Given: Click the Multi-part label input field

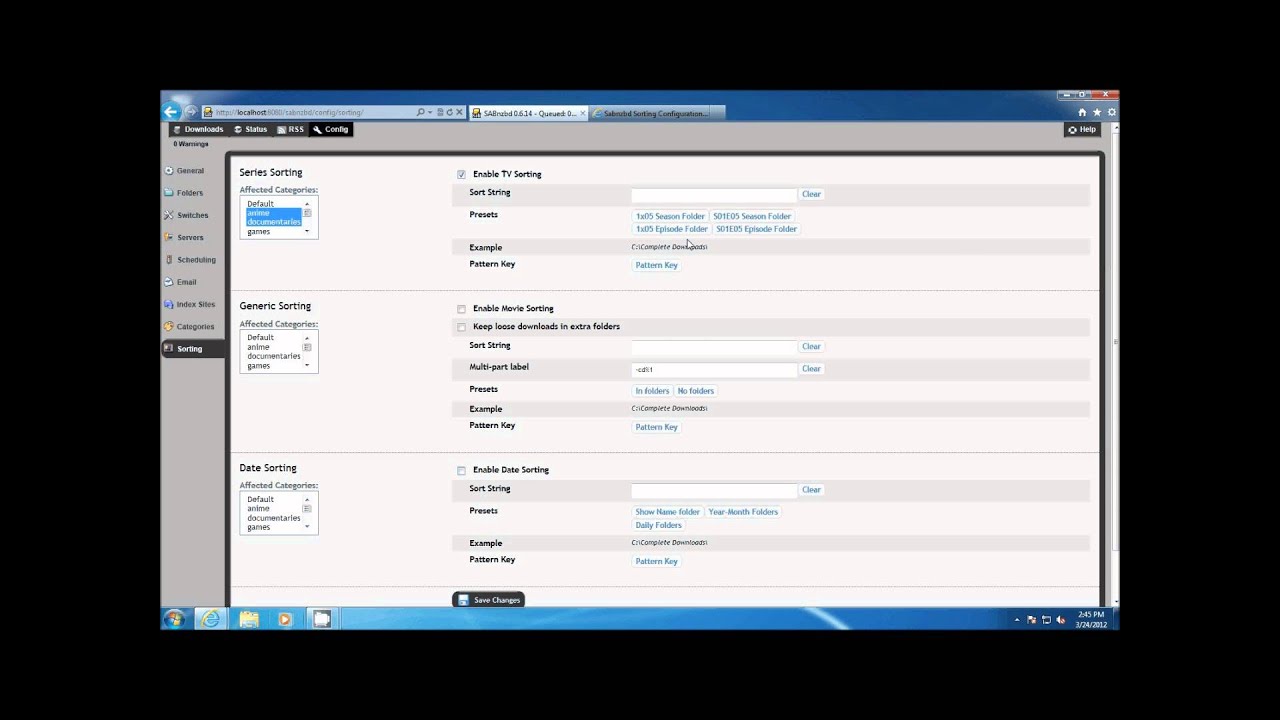Looking at the screenshot, I should (x=714, y=369).
